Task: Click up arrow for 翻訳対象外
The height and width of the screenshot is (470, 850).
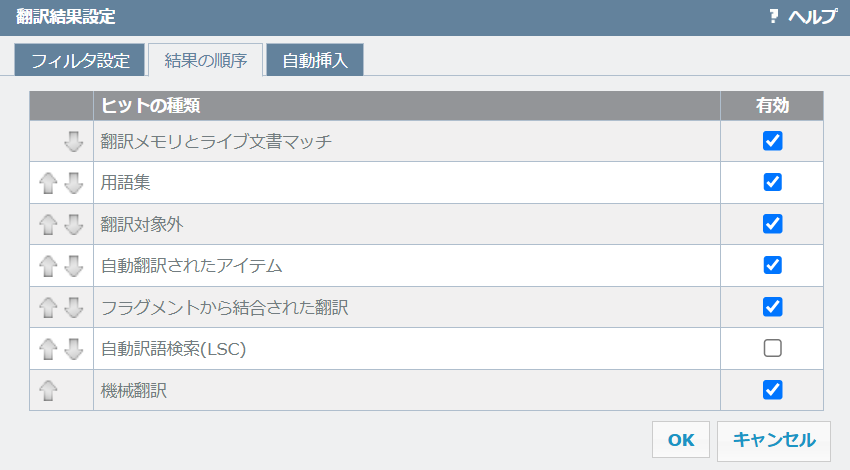Action: pos(48,224)
